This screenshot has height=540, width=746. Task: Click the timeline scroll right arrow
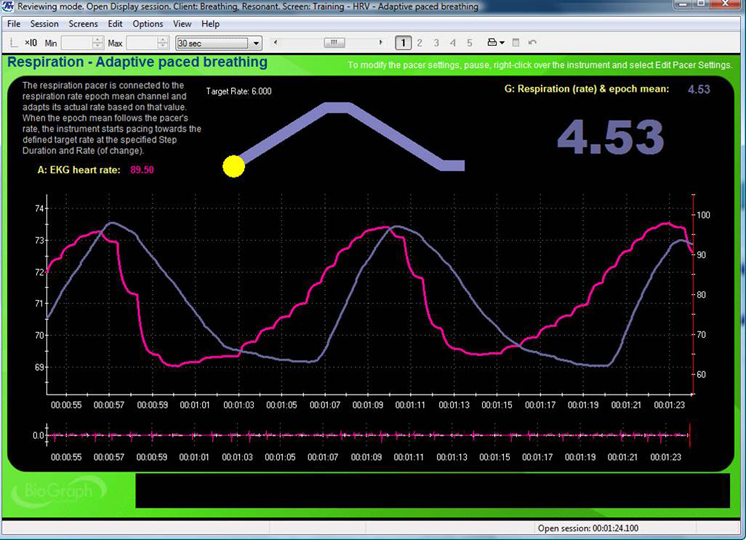tap(380, 43)
